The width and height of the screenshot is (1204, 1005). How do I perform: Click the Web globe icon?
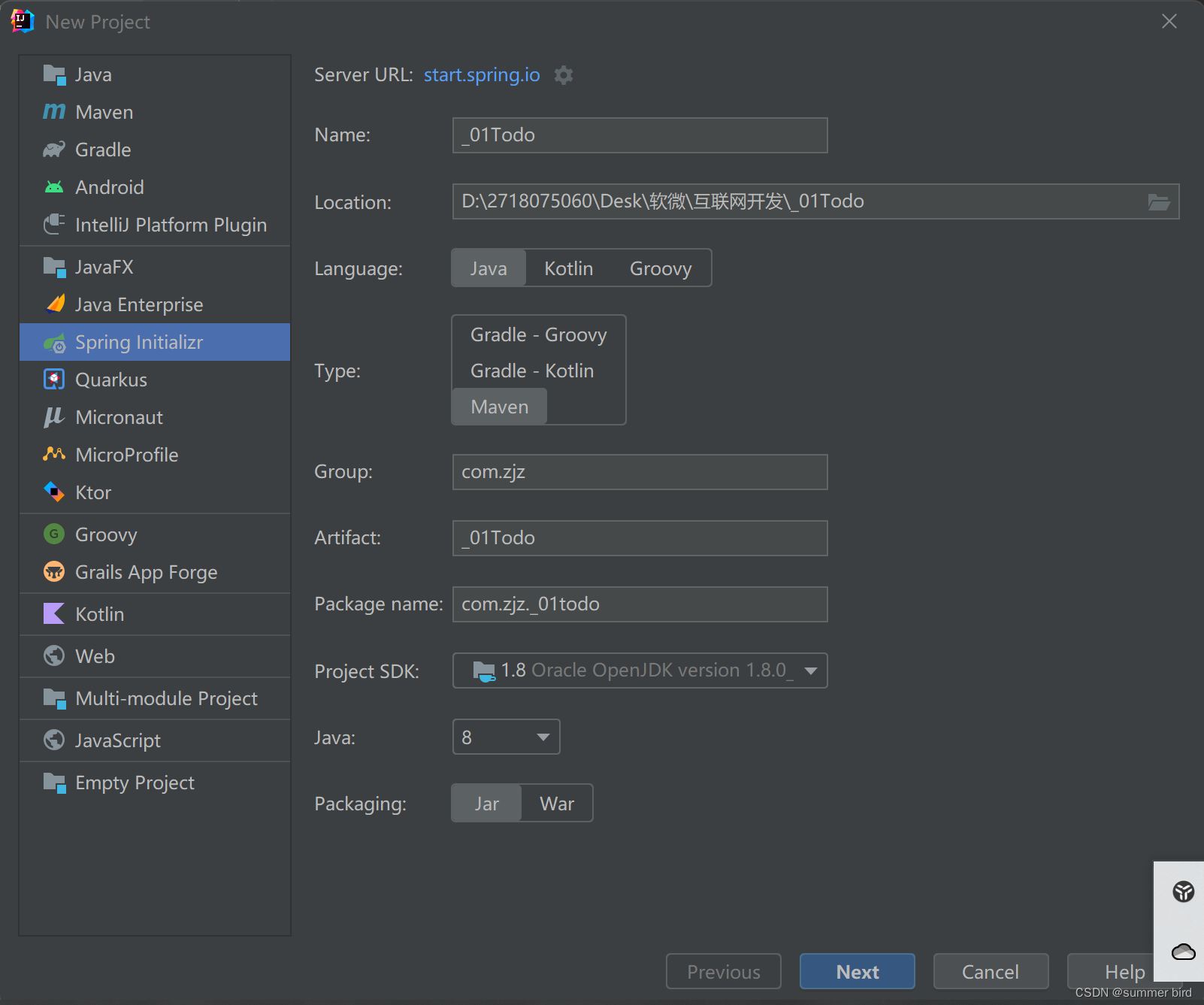click(54, 656)
